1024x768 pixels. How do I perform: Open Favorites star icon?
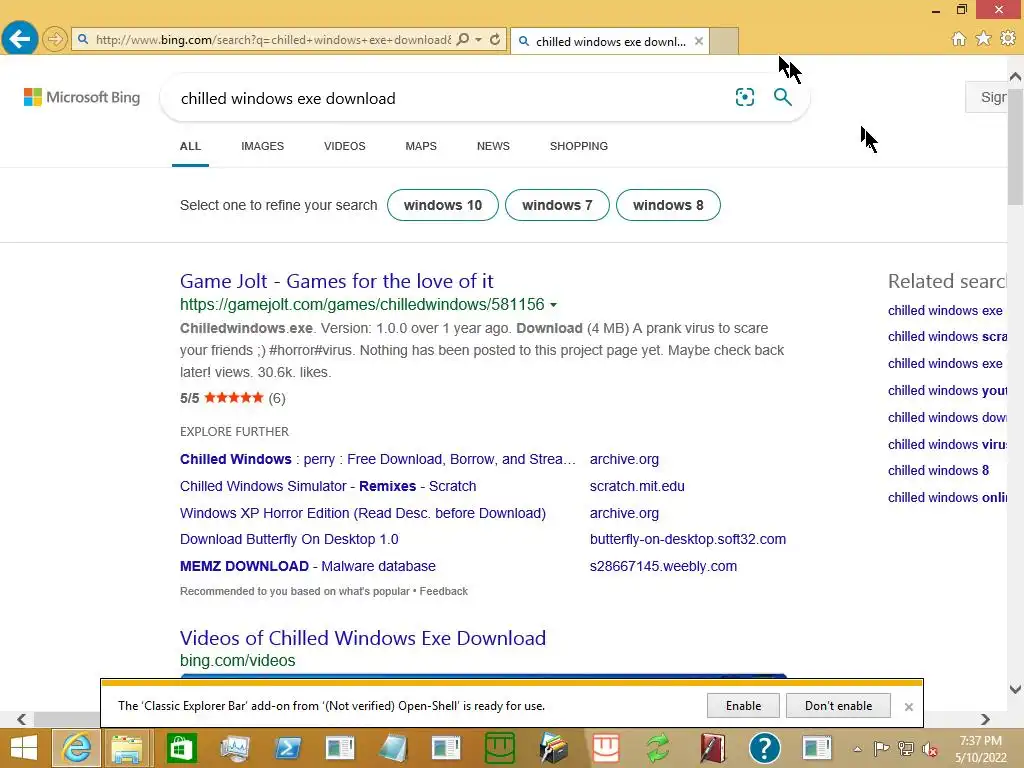coord(983,39)
